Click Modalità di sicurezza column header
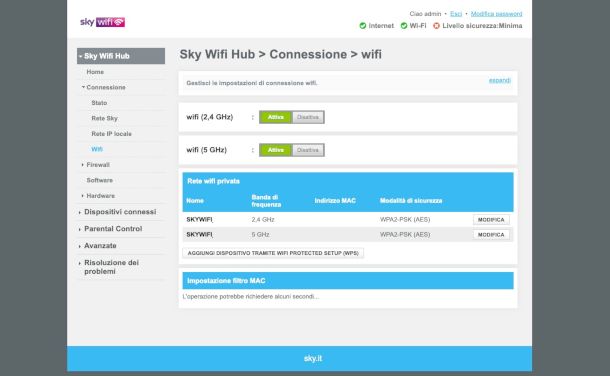 (411, 201)
